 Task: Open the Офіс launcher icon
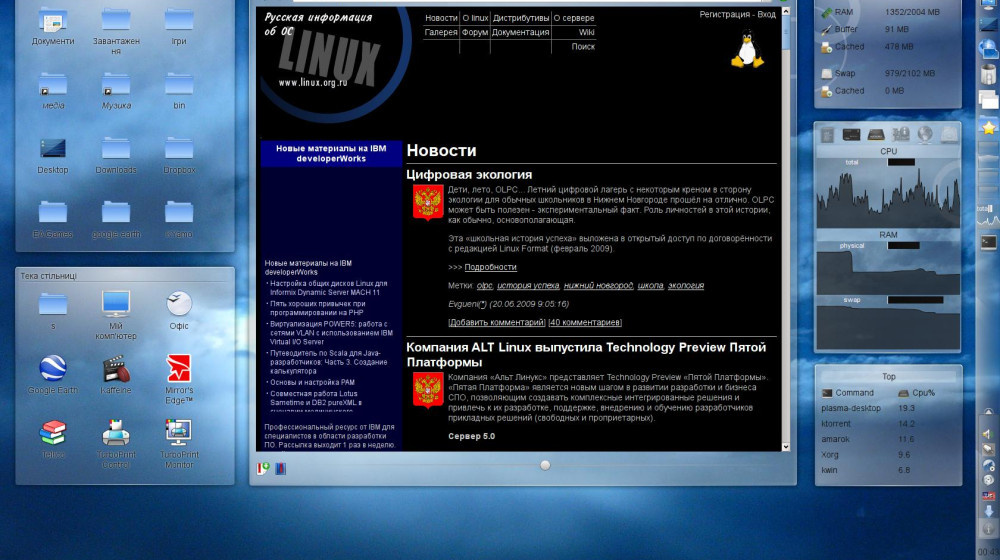click(179, 310)
